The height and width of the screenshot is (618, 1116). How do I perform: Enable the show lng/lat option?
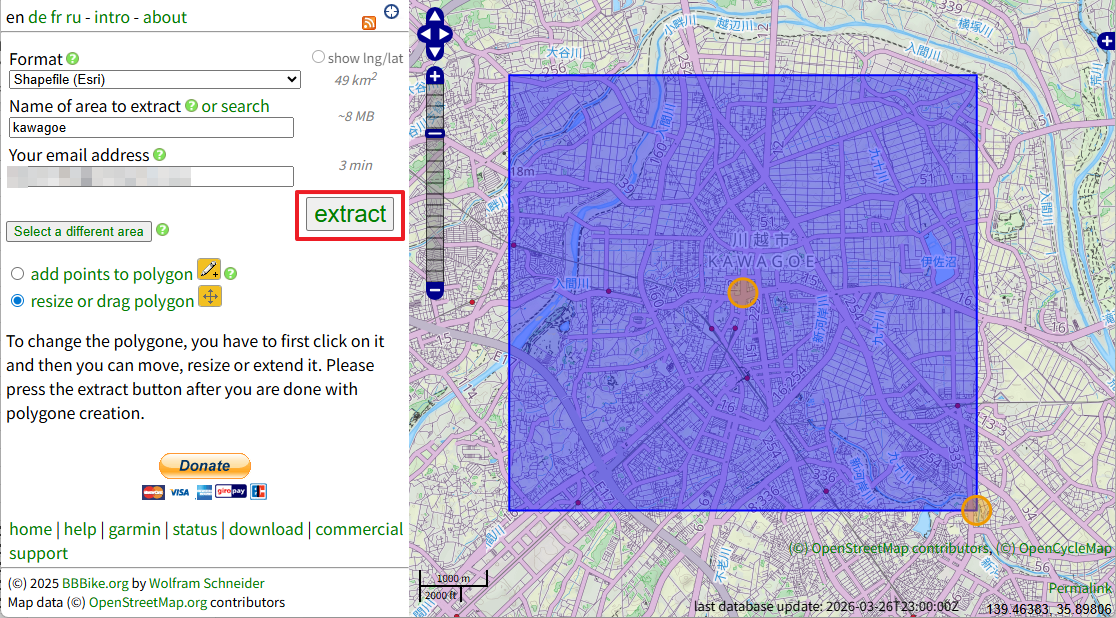pos(318,57)
